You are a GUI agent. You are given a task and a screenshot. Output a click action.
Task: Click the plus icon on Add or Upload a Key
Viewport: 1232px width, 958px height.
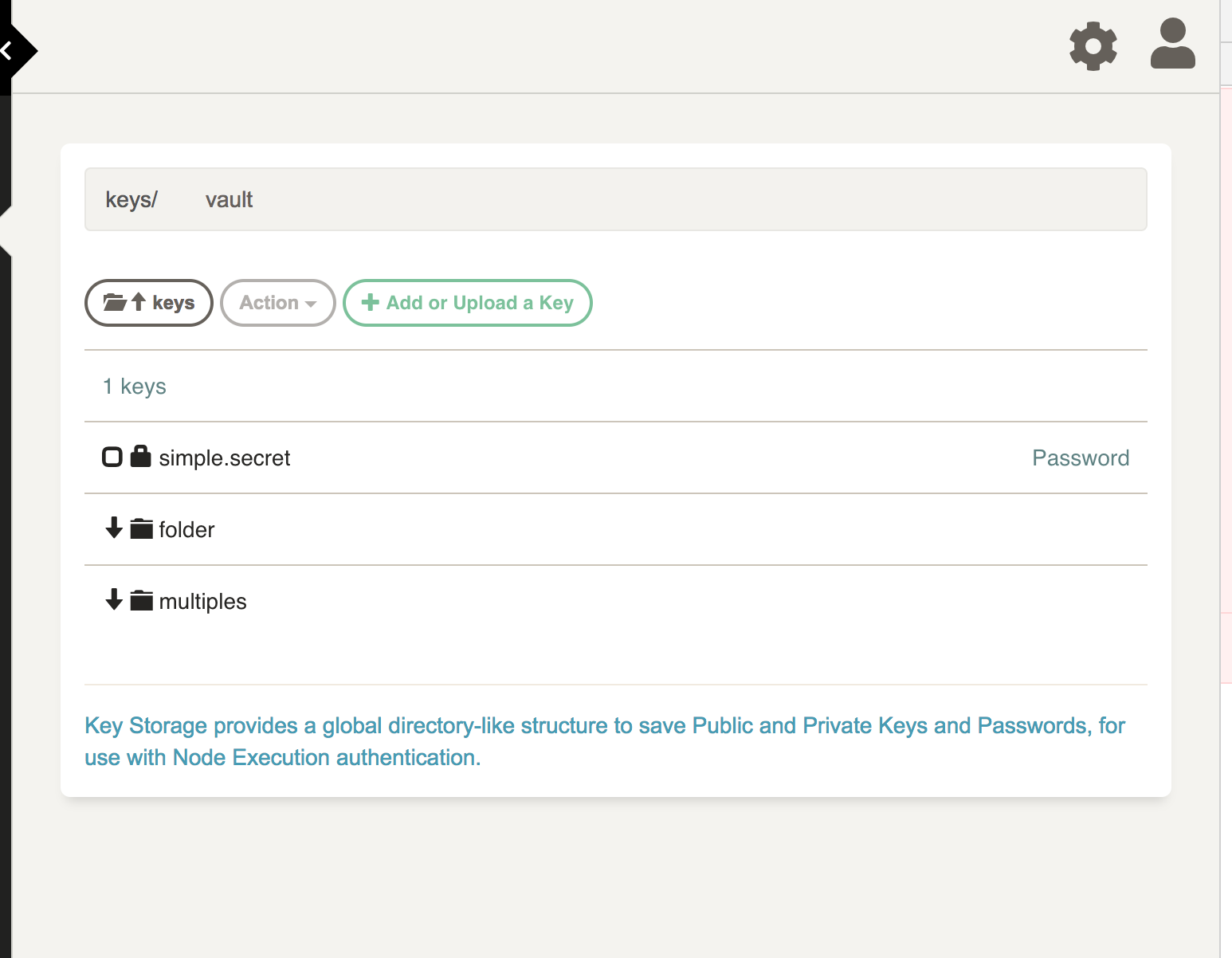370,303
